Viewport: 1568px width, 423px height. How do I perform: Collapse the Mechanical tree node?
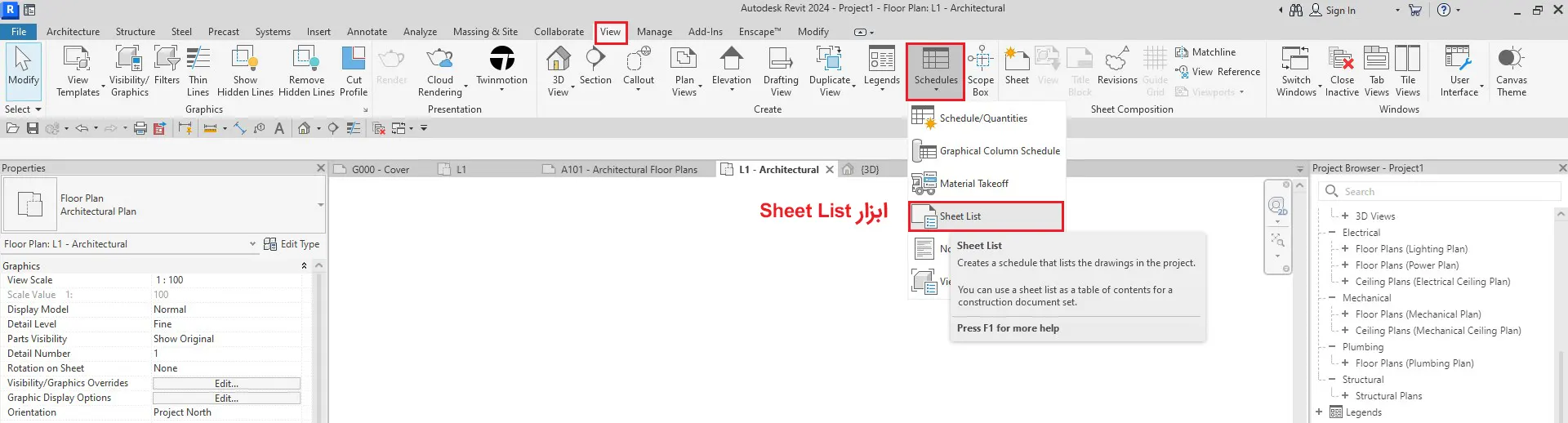pyautogui.click(x=1331, y=298)
